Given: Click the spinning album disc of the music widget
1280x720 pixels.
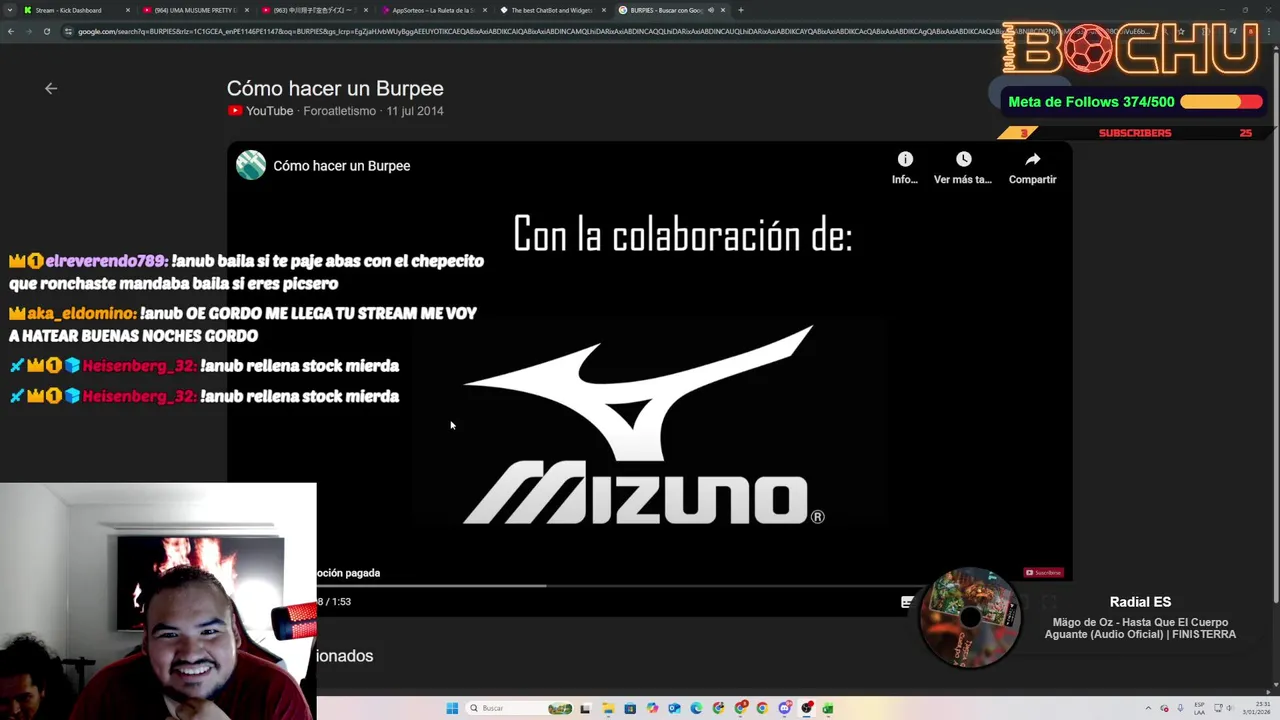Looking at the screenshot, I should (970, 618).
